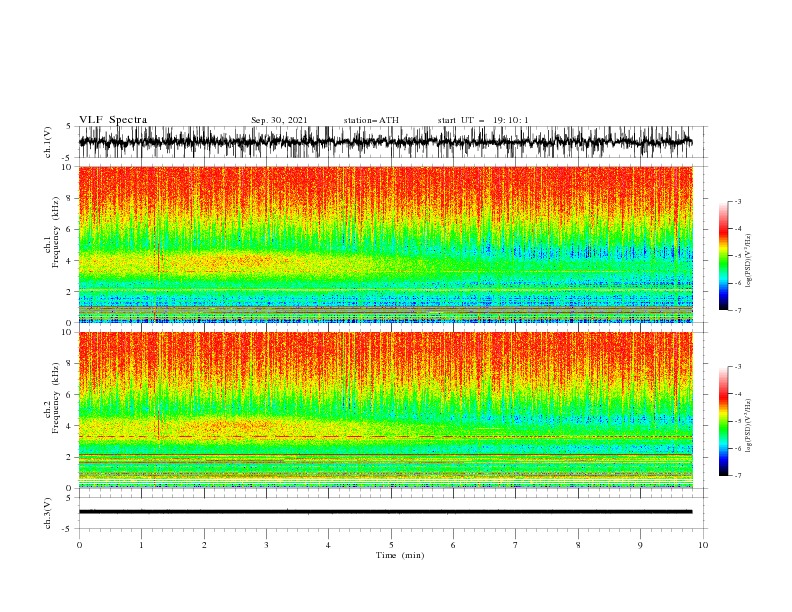
Task: Click the log(PSD) label beside ch.1 colorbar
Action: [x=749, y=261]
